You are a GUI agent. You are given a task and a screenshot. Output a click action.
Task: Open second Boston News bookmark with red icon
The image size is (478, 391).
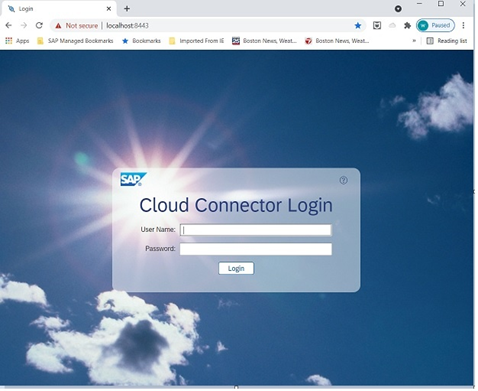[x=337, y=41]
